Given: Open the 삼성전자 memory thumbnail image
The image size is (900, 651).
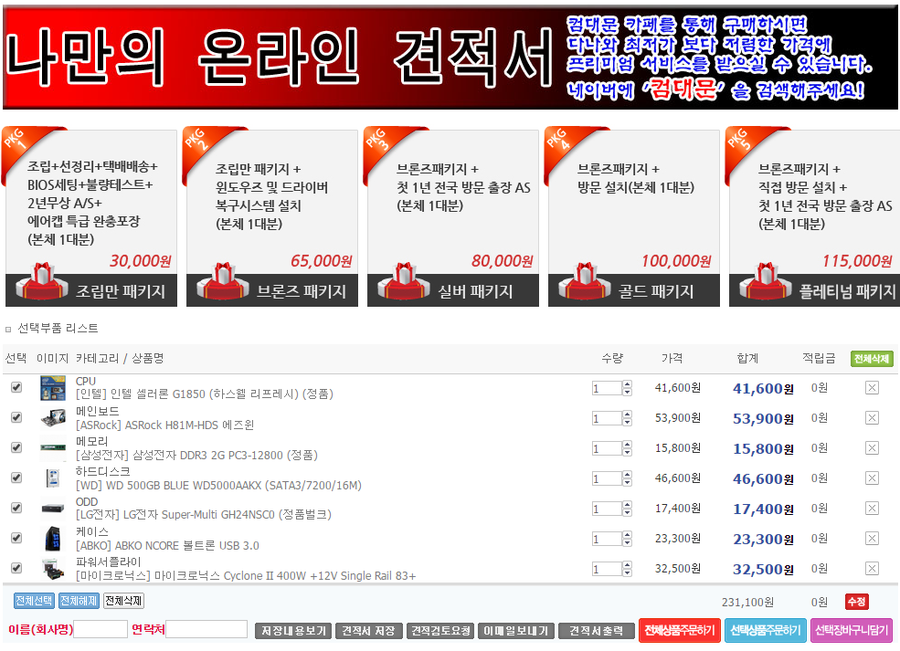Looking at the screenshot, I should (x=53, y=448).
